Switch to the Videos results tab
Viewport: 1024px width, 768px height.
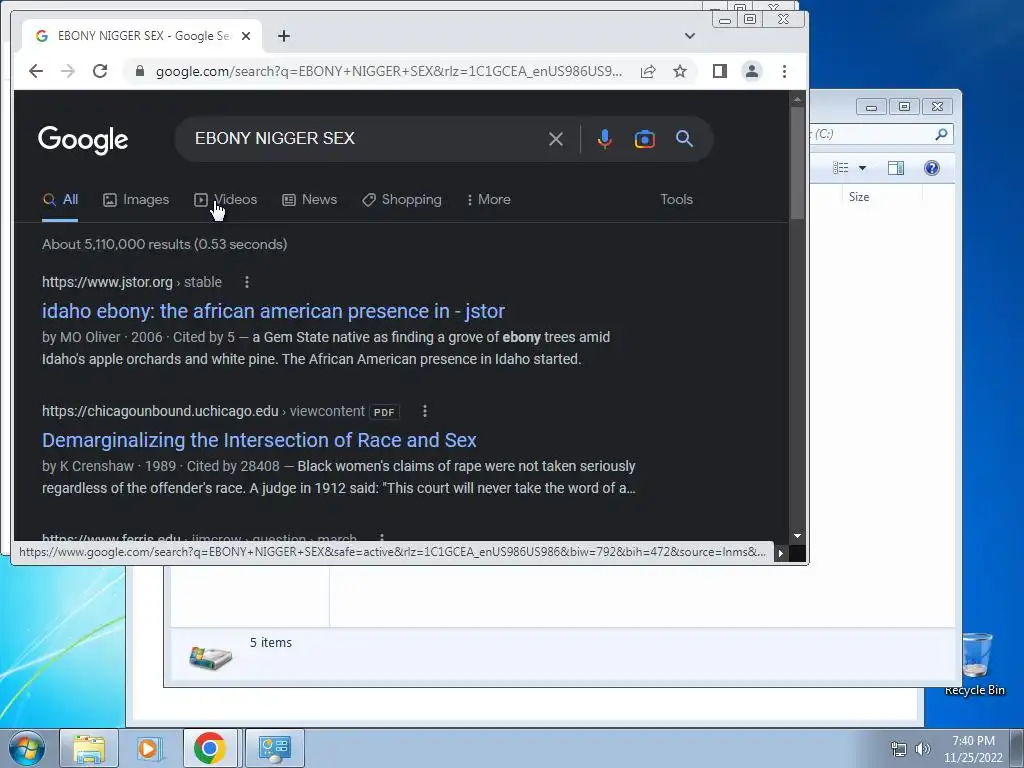[x=225, y=200]
